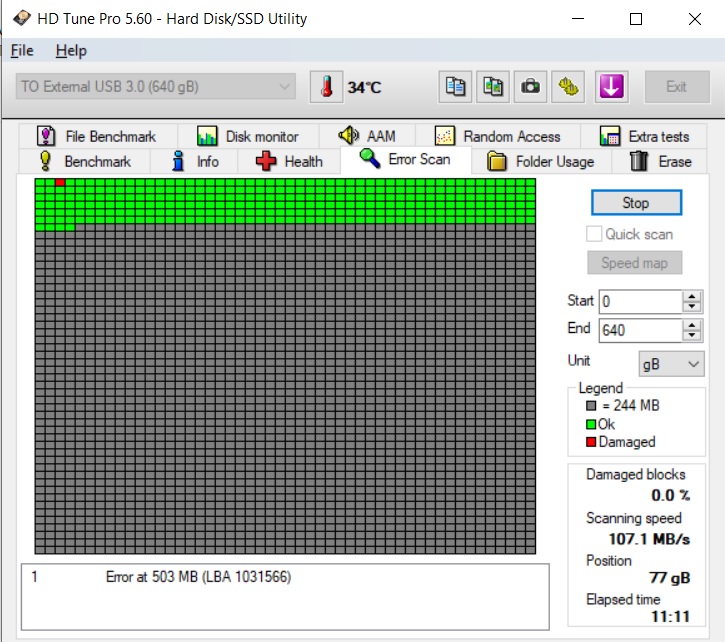
Task: Switch to the Random Access tab
Action: (x=498, y=136)
